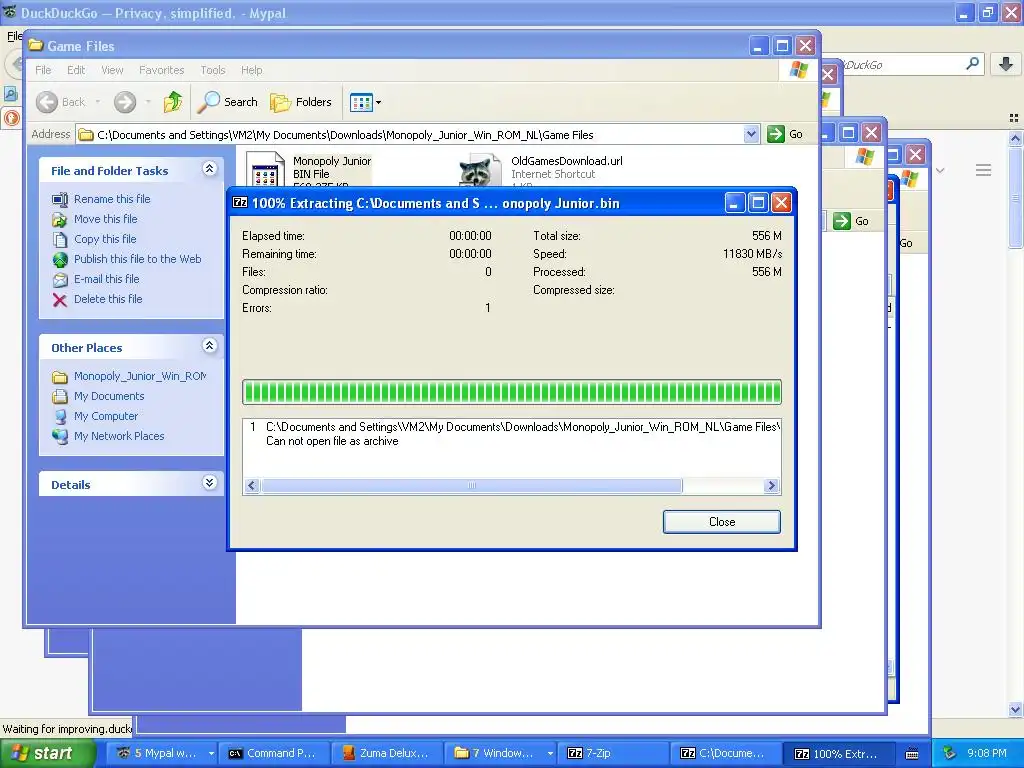Viewport: 1024px width, 768px height.
Task: Click E-mail this file link
Action: coord(106,279)
